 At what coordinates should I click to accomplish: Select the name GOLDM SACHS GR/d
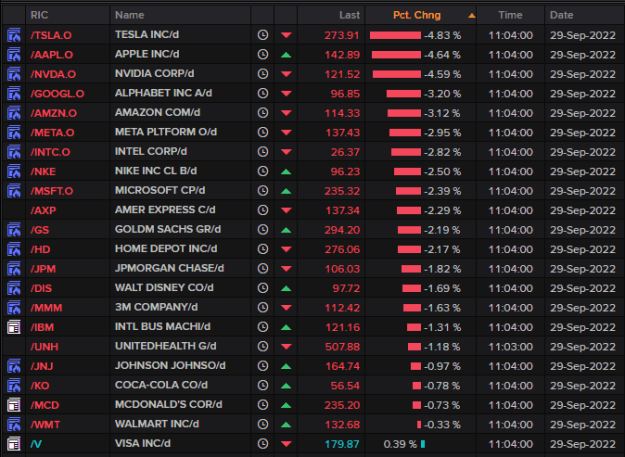click(x=168, y=229)
